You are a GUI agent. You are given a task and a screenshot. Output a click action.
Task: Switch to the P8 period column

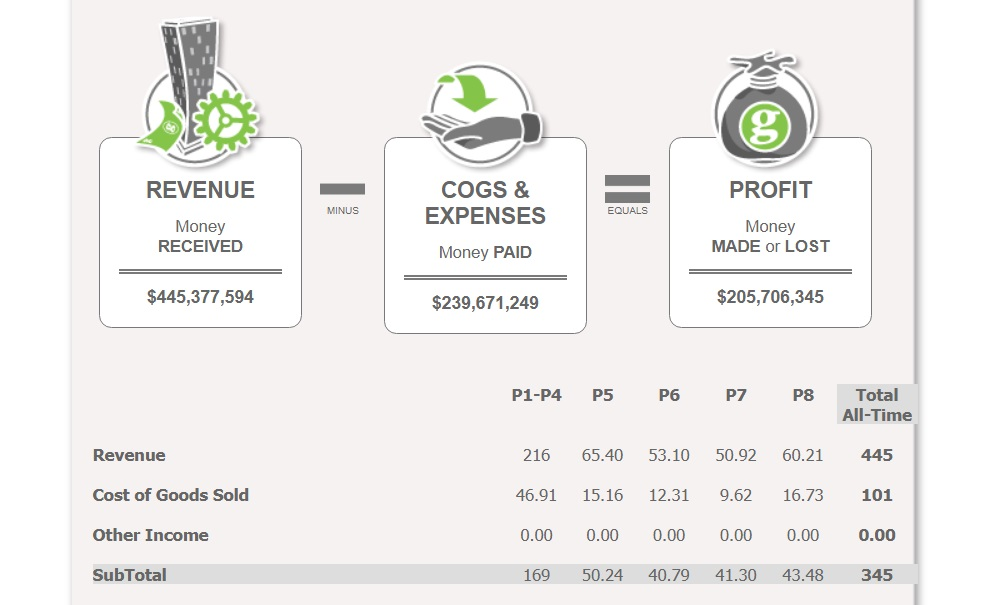(803, 395)
